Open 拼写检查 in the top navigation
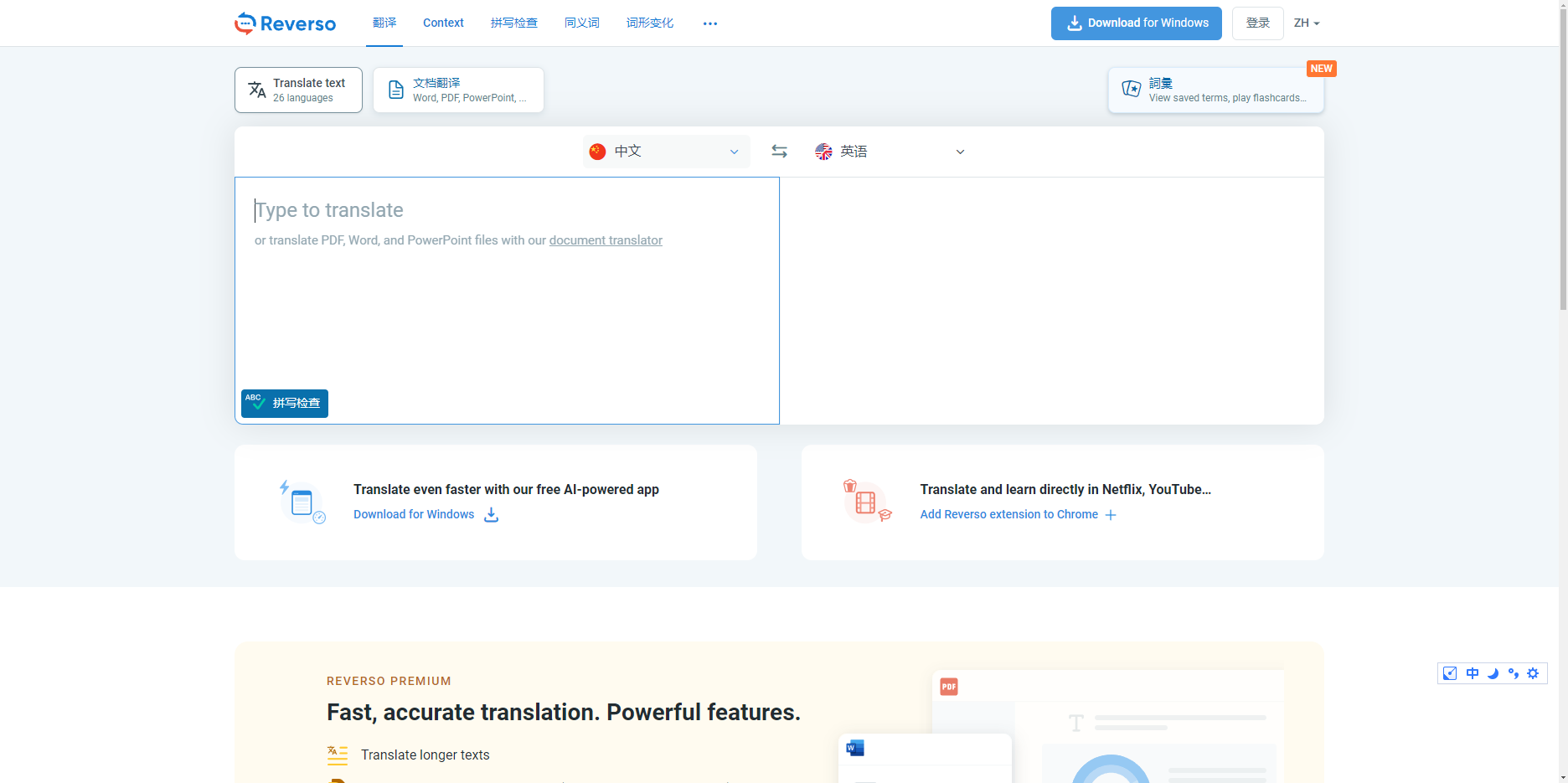Viewport: 1568px width, 783px height. click(514, 23)
